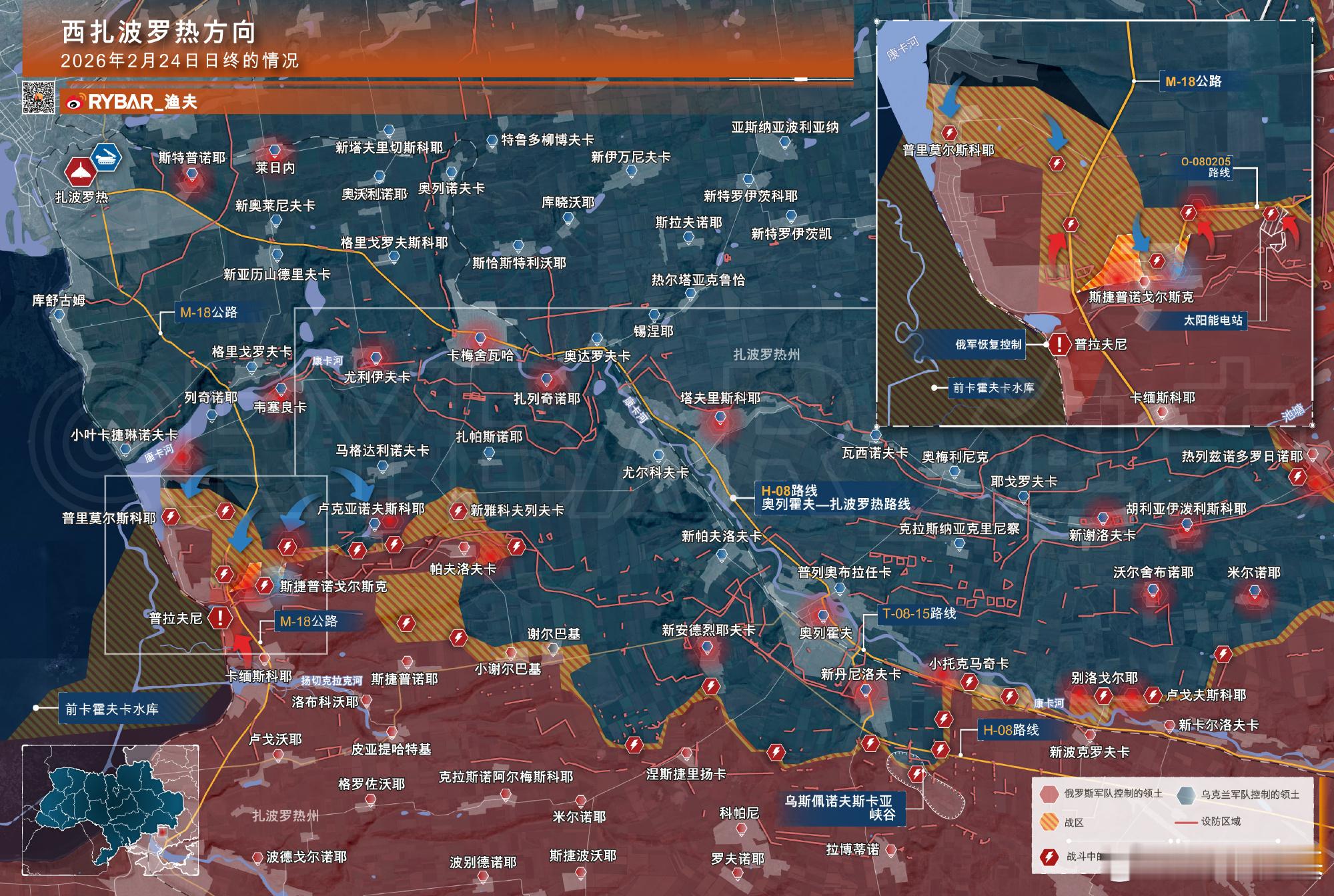This screenshot has height=896, width=1334.
Task: Click the combat icon left of 新雅科夫列夫卡
Action: click(458, 511)
